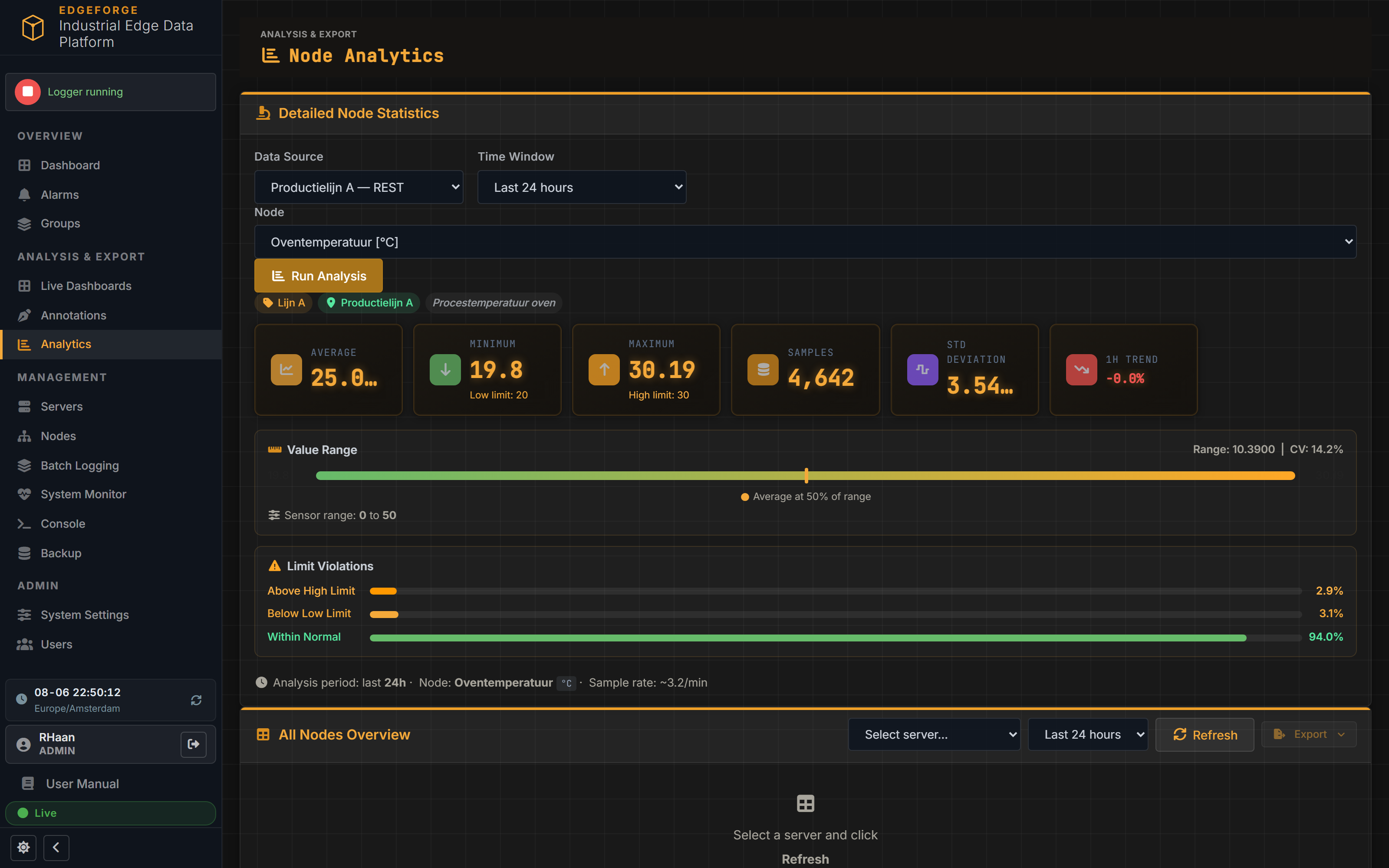
Task: Log out using the sign-out icon
Action: (194, 744)
